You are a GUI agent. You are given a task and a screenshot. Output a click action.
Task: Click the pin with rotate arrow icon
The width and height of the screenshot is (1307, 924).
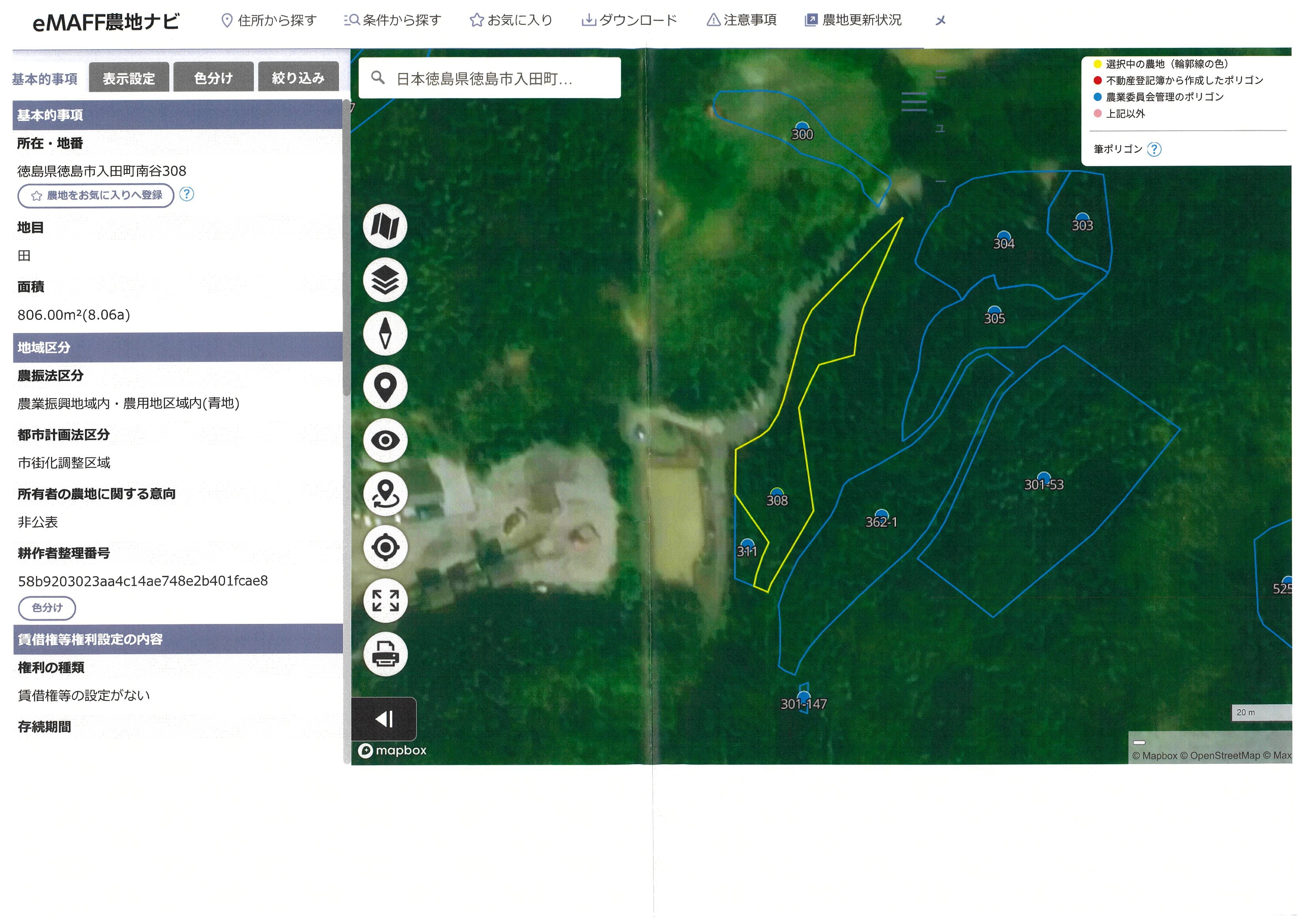pyautogui.click(x=385, y=494)
